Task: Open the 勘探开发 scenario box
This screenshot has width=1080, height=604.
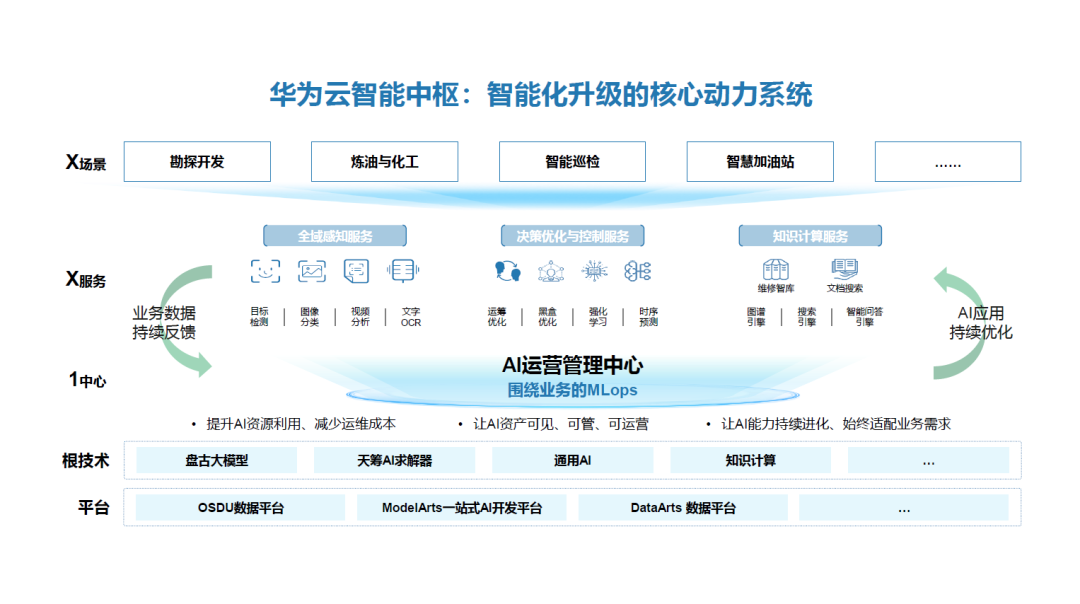Action: pyautogui.click(x=197, y=162)
